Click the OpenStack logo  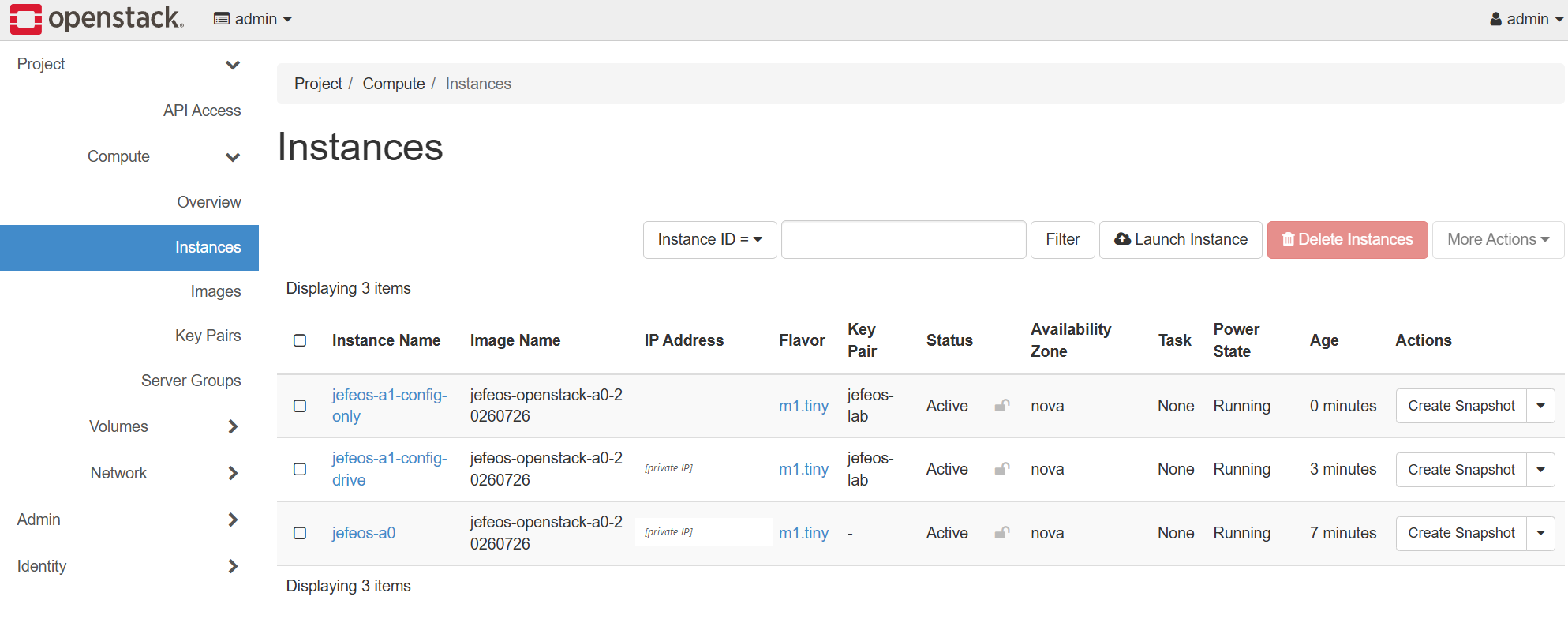(97, 19)
